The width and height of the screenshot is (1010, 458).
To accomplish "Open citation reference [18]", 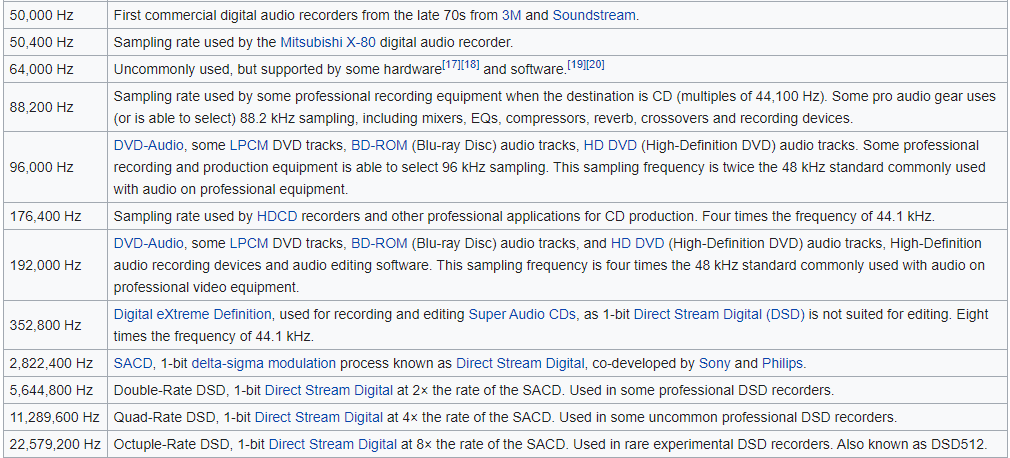I will [x=470, y=66].
